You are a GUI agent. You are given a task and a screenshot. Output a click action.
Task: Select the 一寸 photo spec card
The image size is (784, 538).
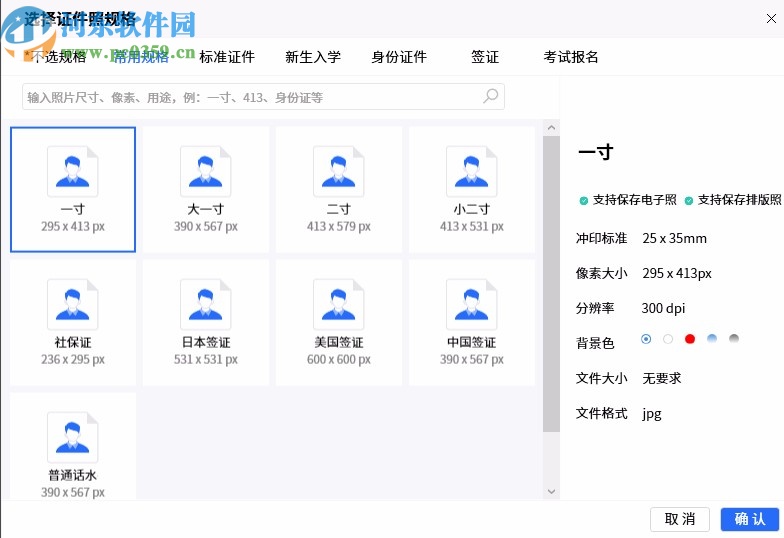point(73,190)
